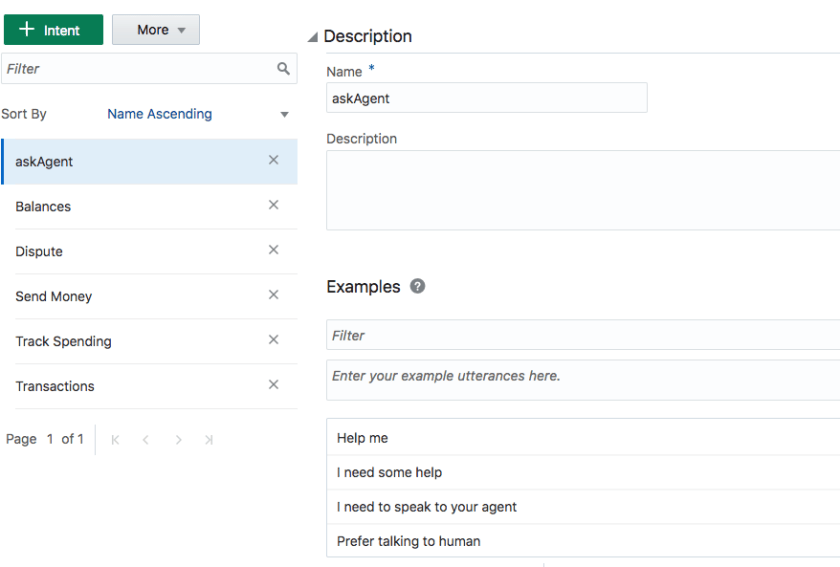Open the Examples help question mark icon
The image size is (840, 567).
(418, 286)
